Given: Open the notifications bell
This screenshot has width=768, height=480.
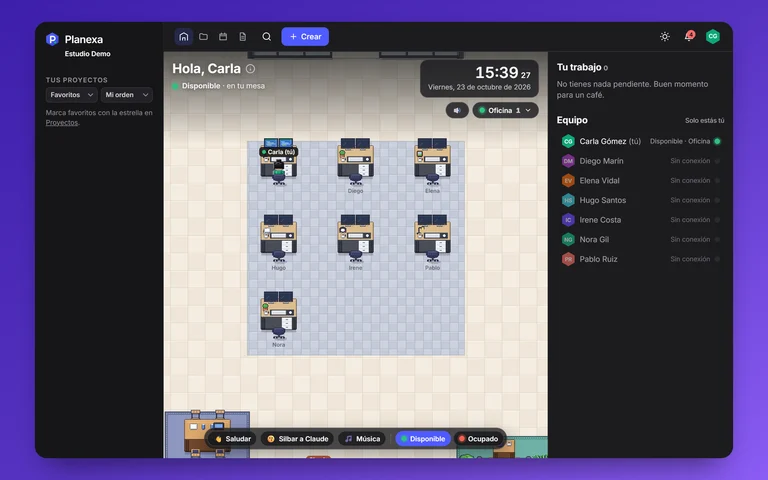Looking at the screenshot, I should pos(689,36).
